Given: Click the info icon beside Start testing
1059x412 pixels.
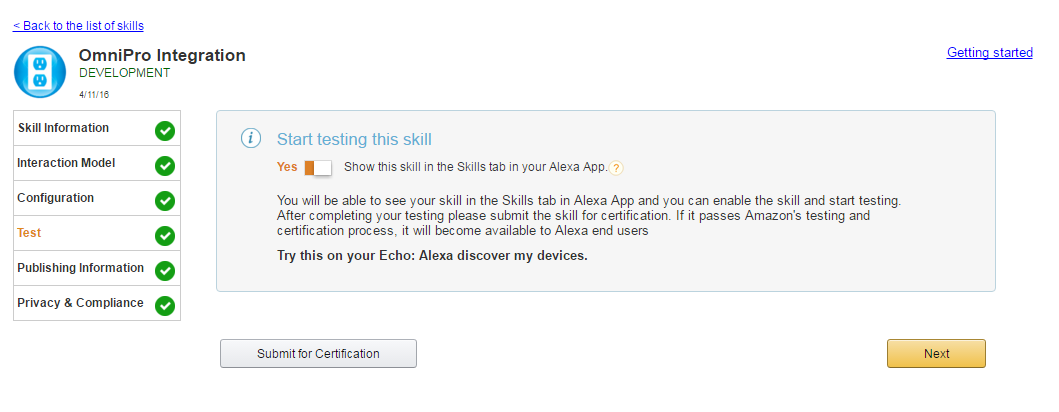Looking at the screenshot, I should [250, 139].
